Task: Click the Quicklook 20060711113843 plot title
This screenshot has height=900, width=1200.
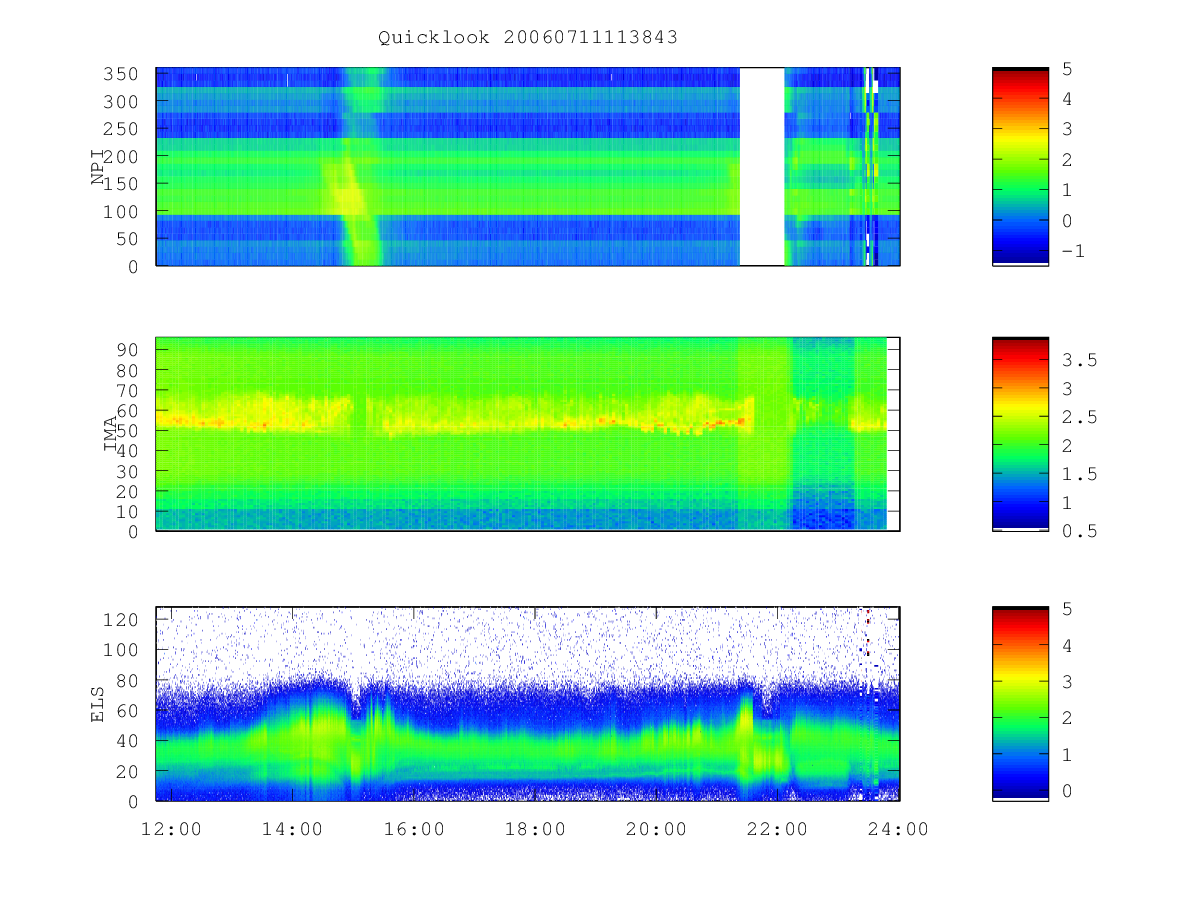Action: [x=528, y=38]
